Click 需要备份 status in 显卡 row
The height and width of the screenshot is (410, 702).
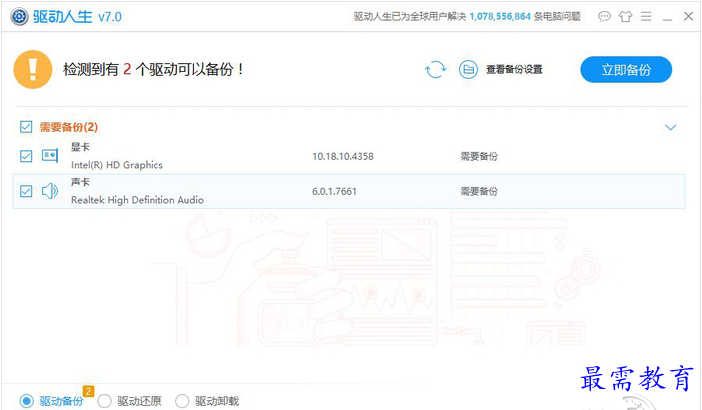point(479,157)
